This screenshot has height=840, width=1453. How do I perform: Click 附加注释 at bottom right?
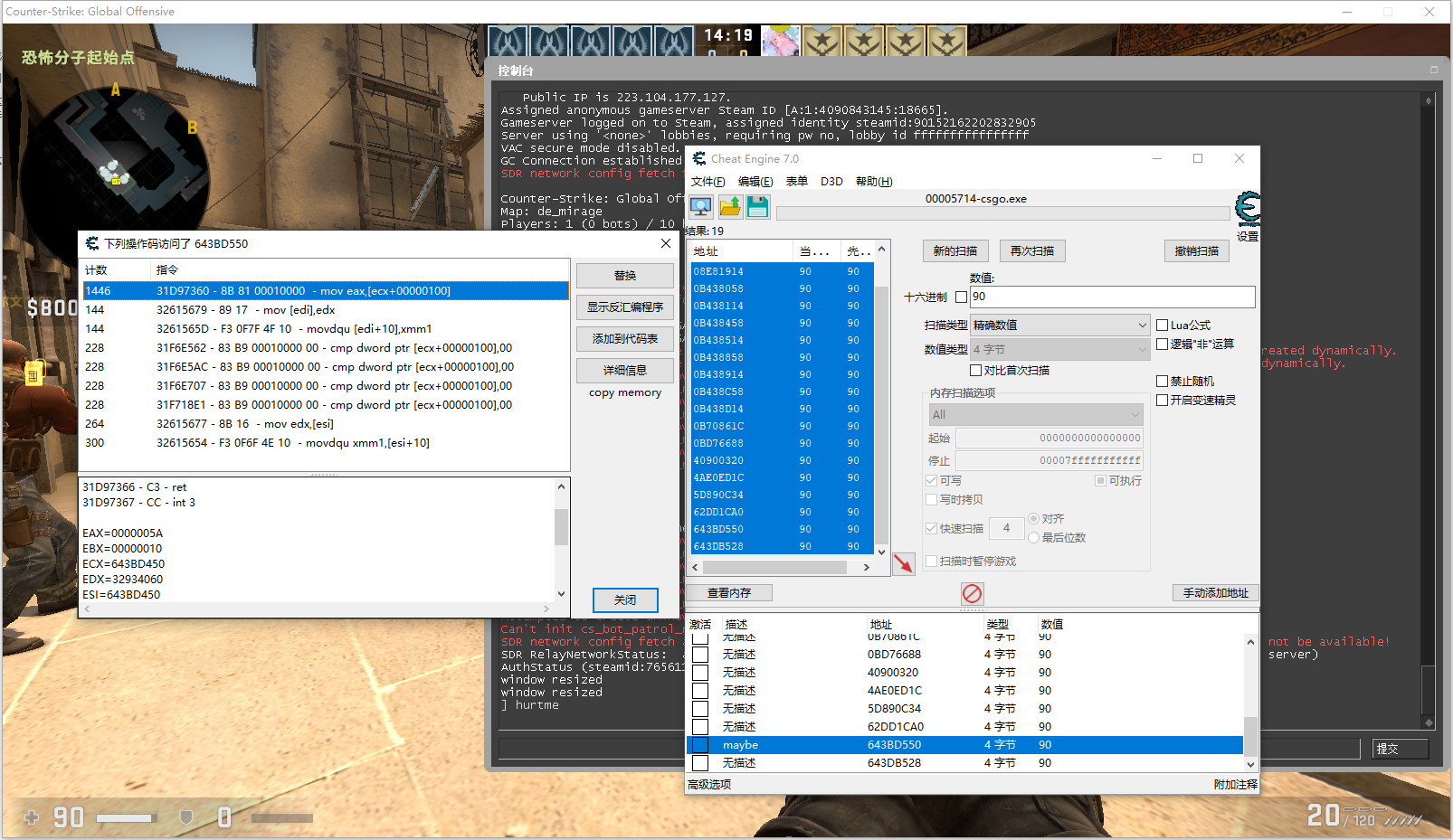coord(1236,785)
